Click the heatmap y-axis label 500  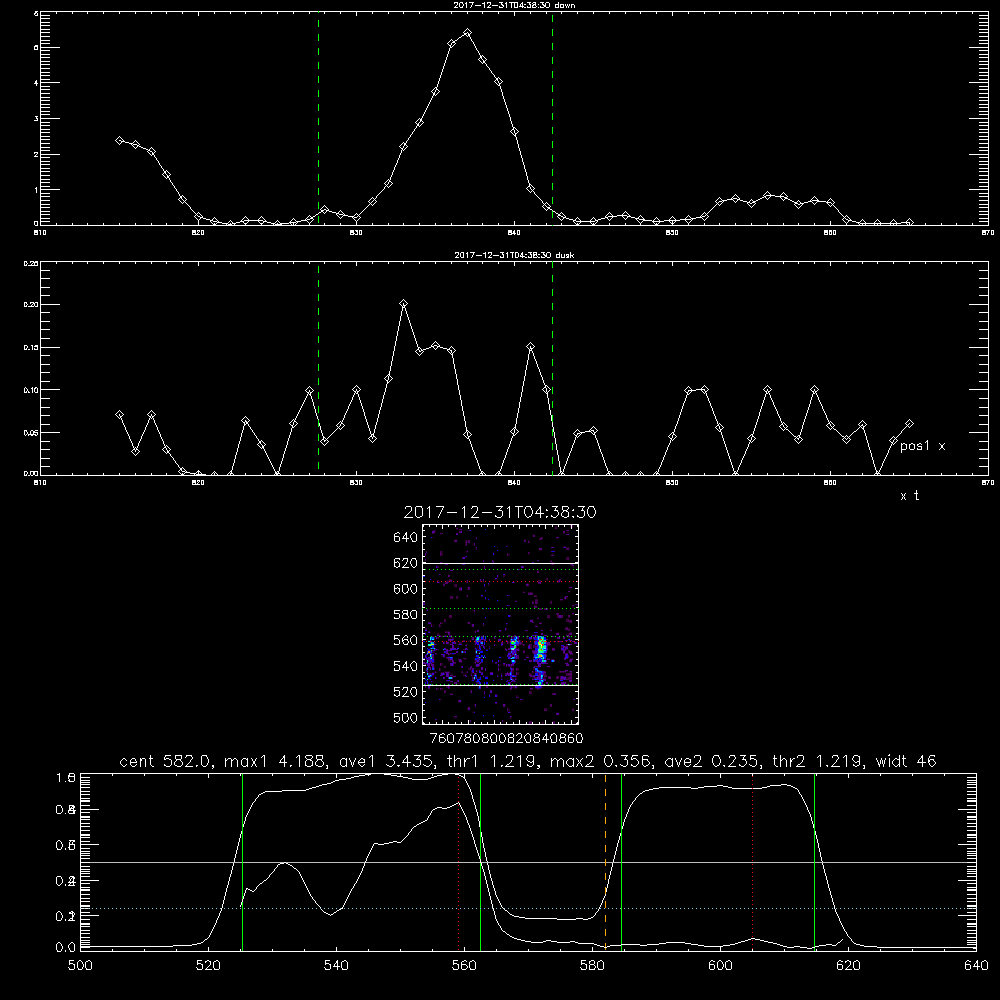tap(405, 717)
